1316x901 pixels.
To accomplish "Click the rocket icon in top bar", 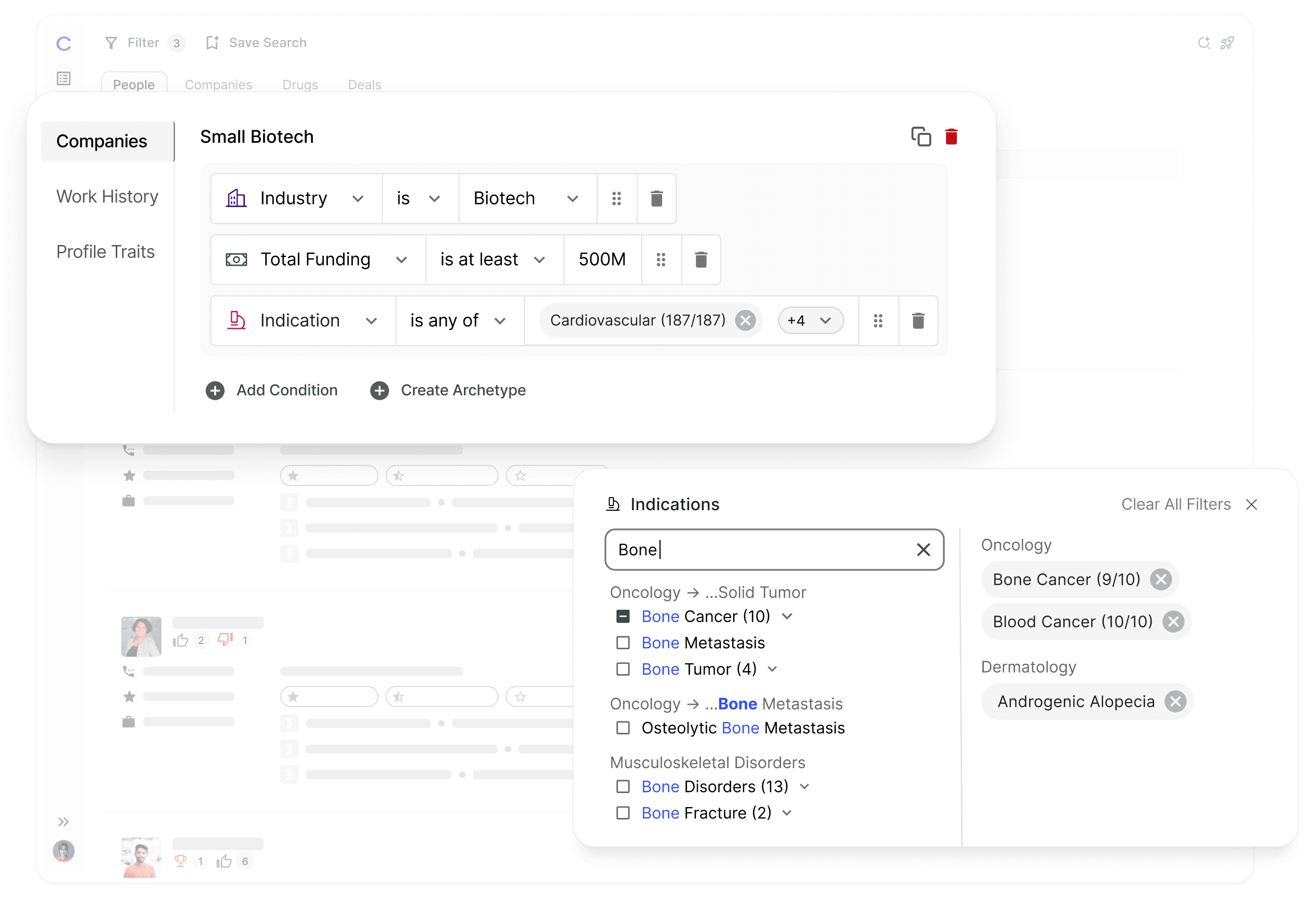I will [x=1227, y=43].
